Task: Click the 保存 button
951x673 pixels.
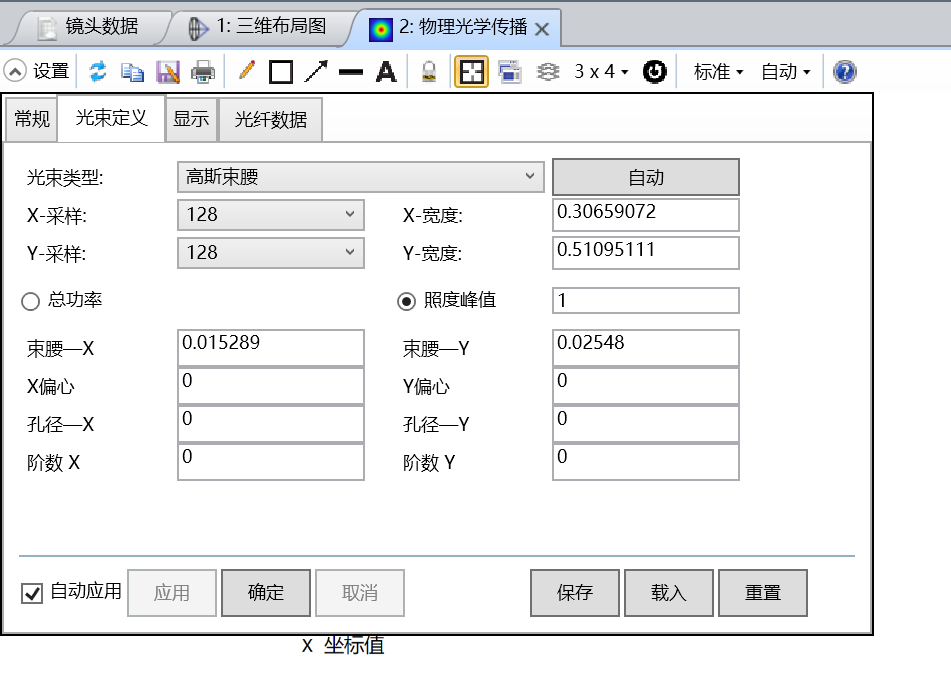Action: 575,593
